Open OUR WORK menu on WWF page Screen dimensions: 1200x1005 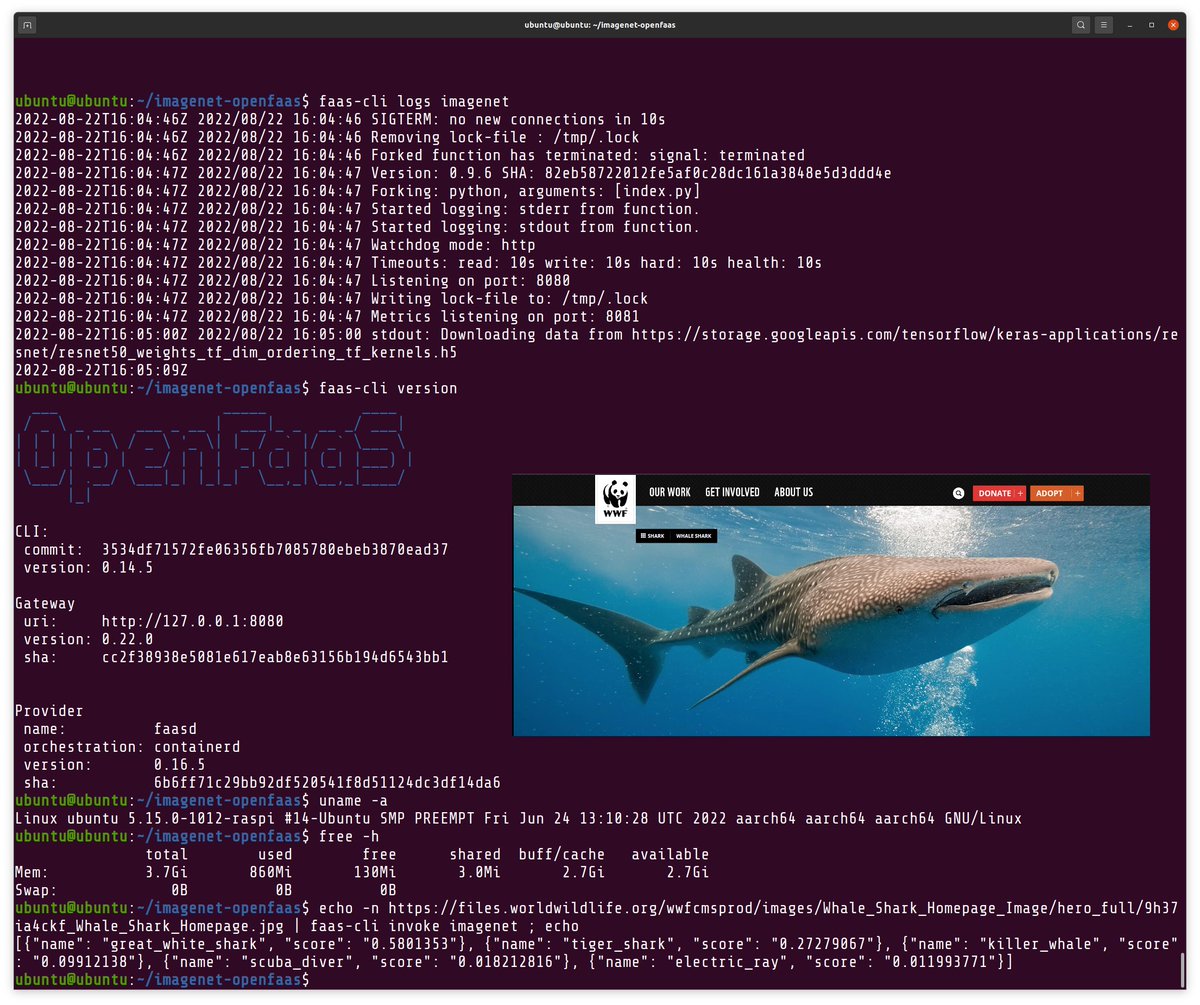pyautogui.click(x=670, y=492)
